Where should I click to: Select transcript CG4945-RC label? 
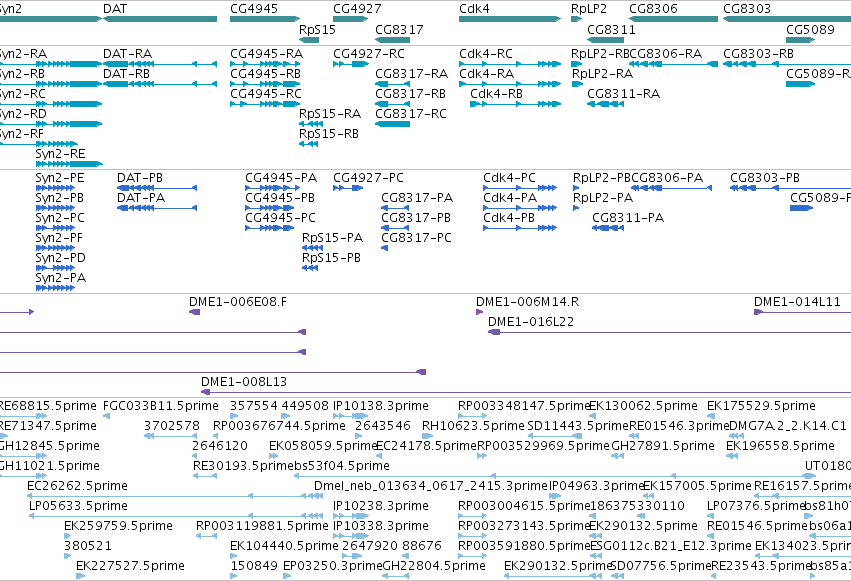click(x=266, y=93)
